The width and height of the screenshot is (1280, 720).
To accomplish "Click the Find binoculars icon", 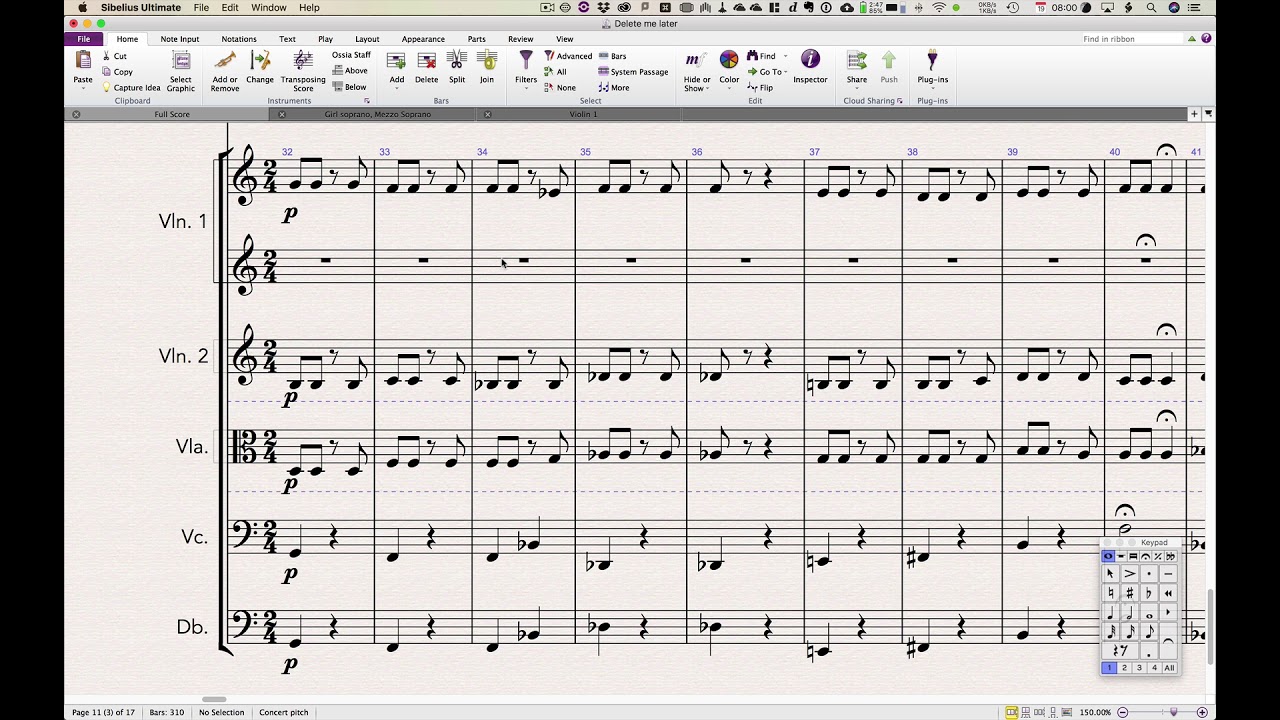I will click(752, 56).
